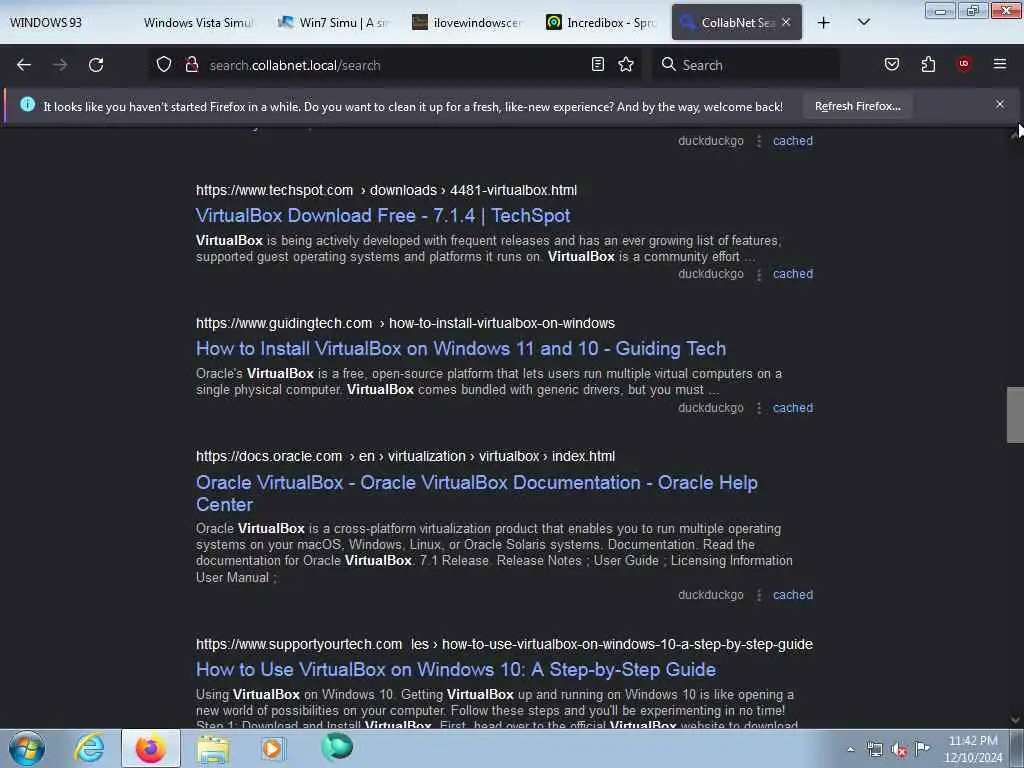Open How to Install VirtualBox Guiding Tech link
Viewport: 1024px width, 768px height.
click(461, 349)
